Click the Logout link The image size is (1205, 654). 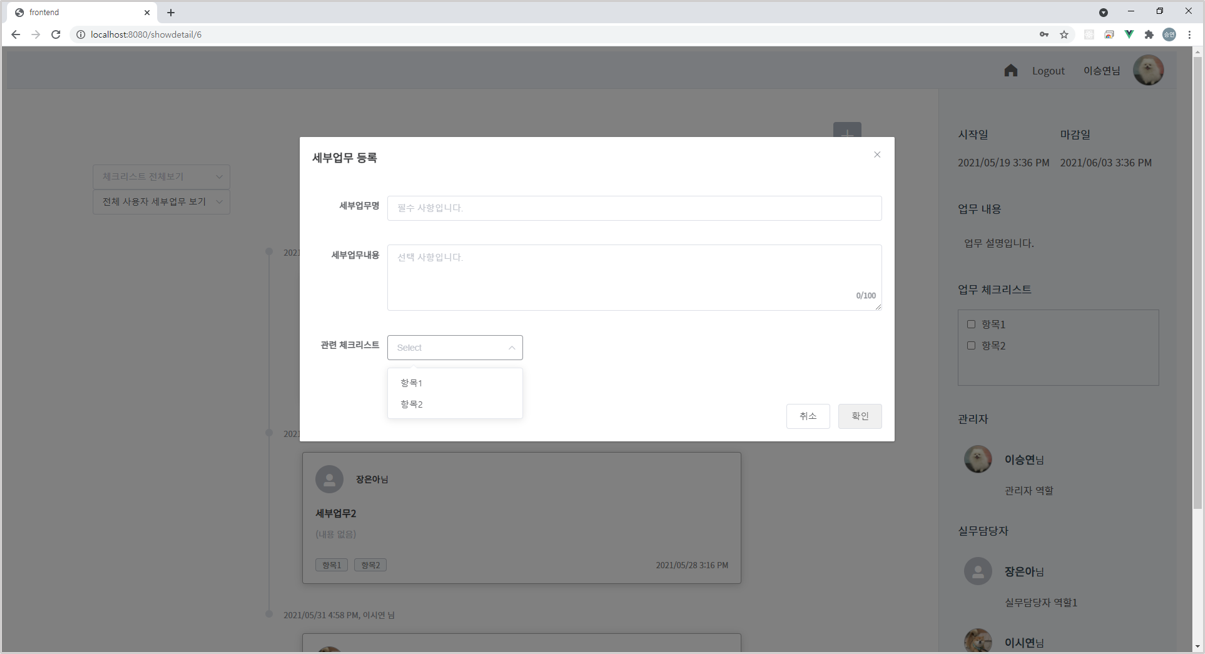point(1048,70)
